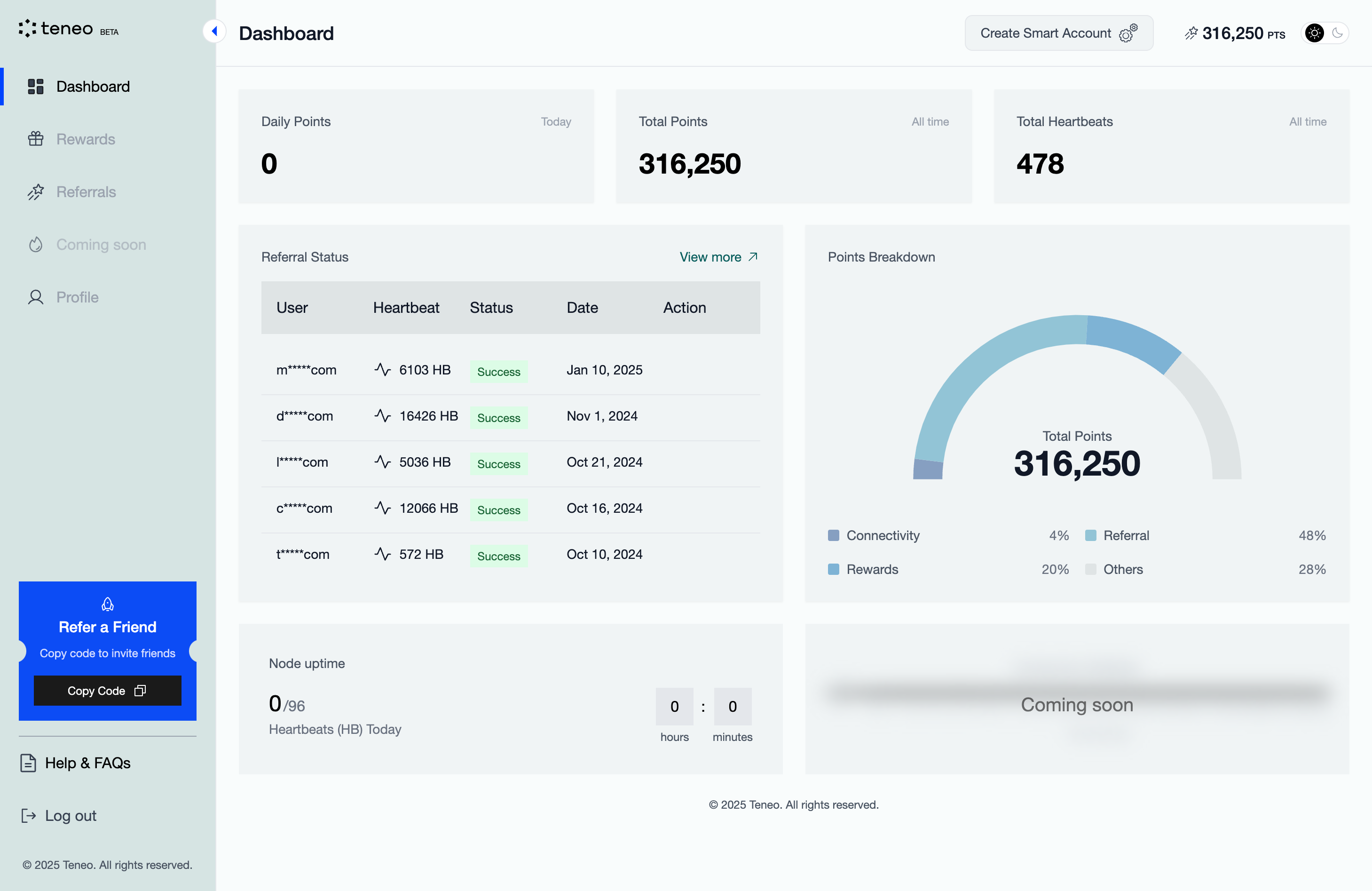Click the gear icon on Create Smart Account
Viewport: 1372px width, 891px height.
click(x=1128, y=33)
